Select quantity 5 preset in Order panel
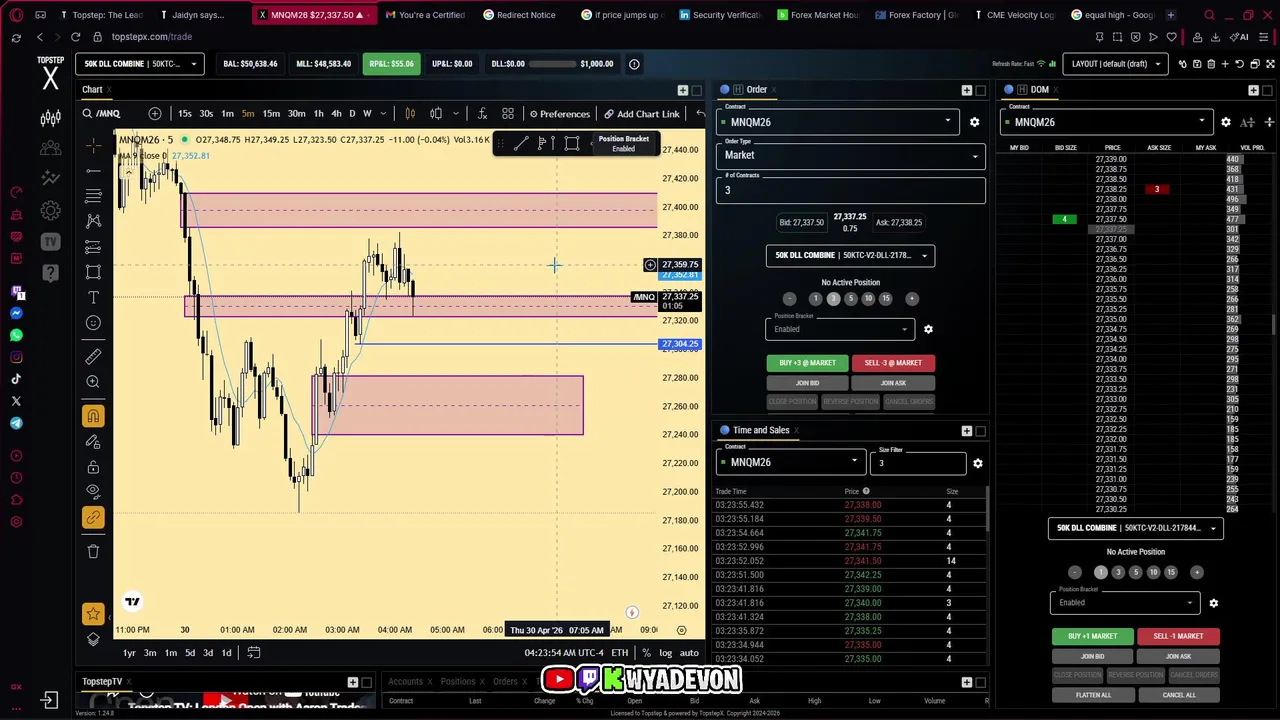The image size is (1280, 720). tap(851, 299)
